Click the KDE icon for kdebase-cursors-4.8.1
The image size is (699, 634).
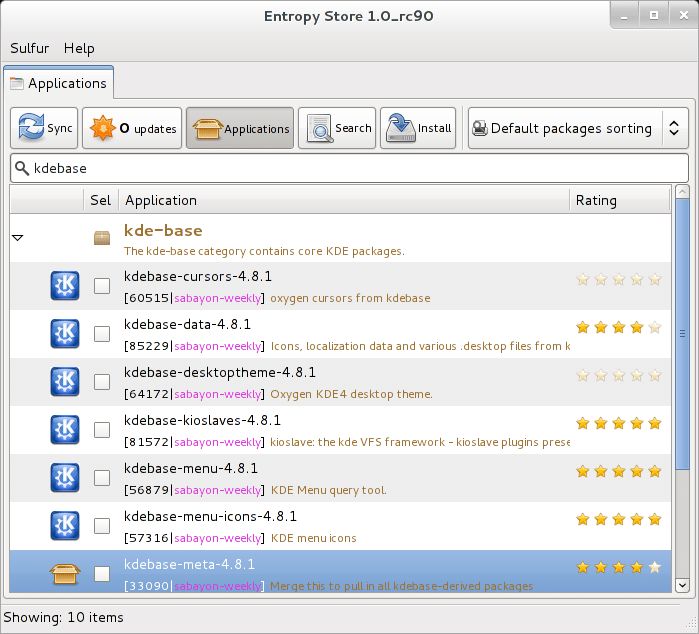65,286
